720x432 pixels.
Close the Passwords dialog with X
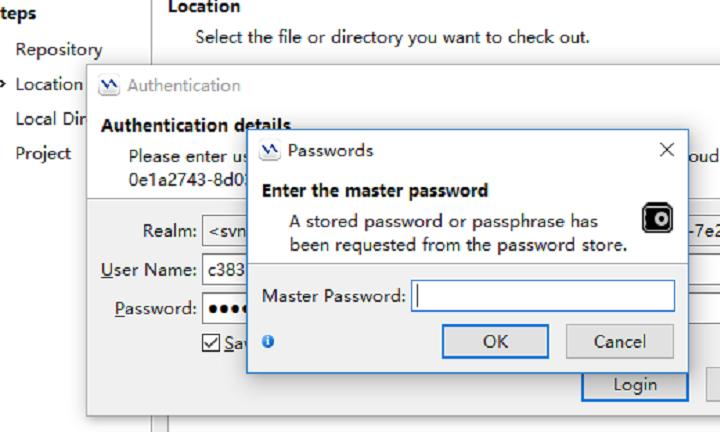pyautogui.click(x=667, y=150)
